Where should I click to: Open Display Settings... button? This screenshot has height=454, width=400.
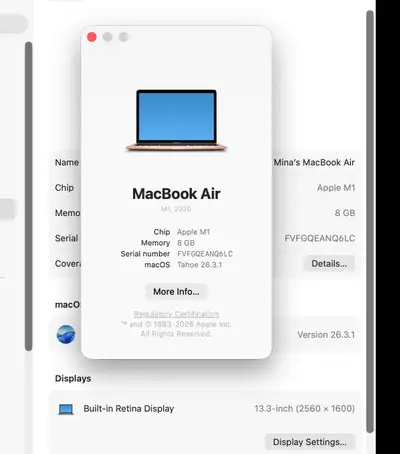[310, 442]
